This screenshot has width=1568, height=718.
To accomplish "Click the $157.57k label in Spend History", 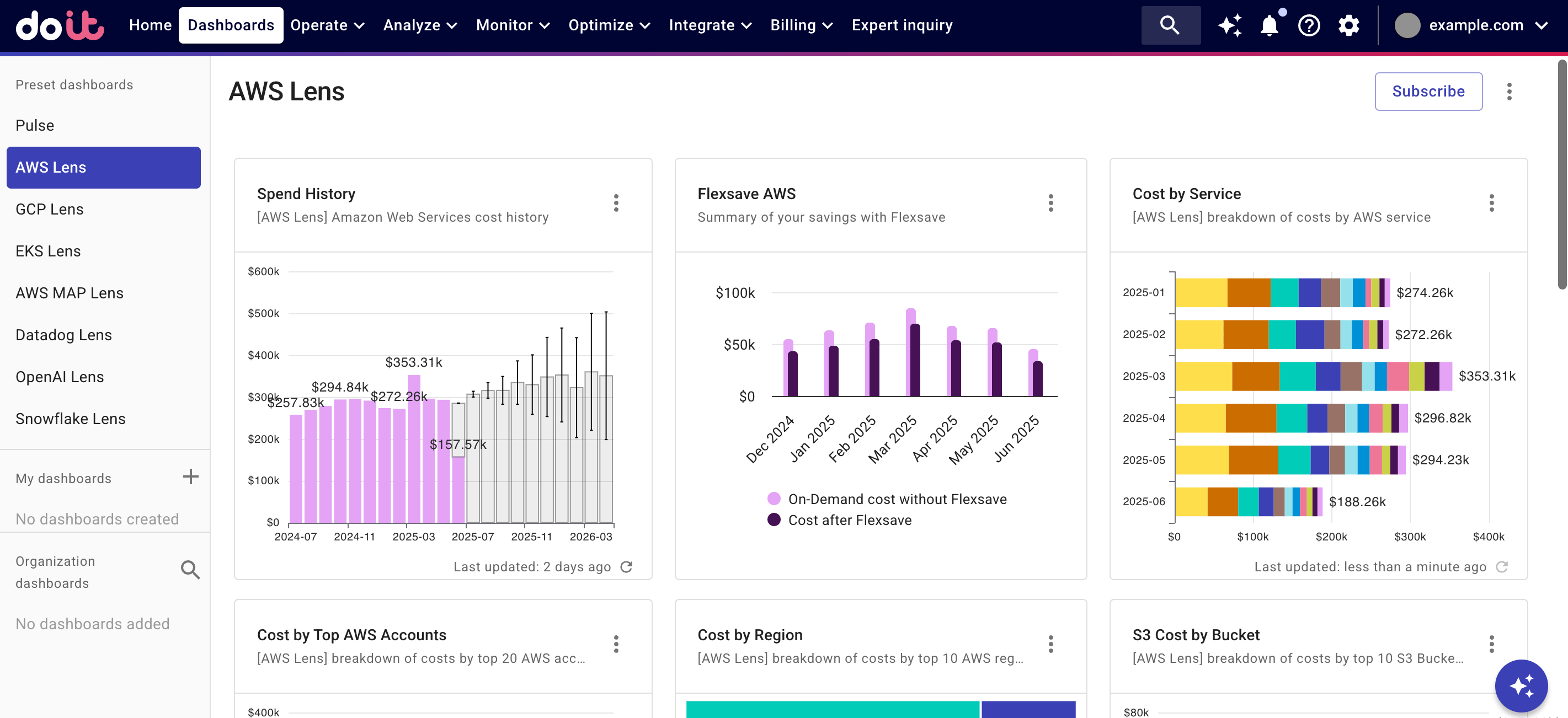I will pyautogui.click(x=458, y=445).
